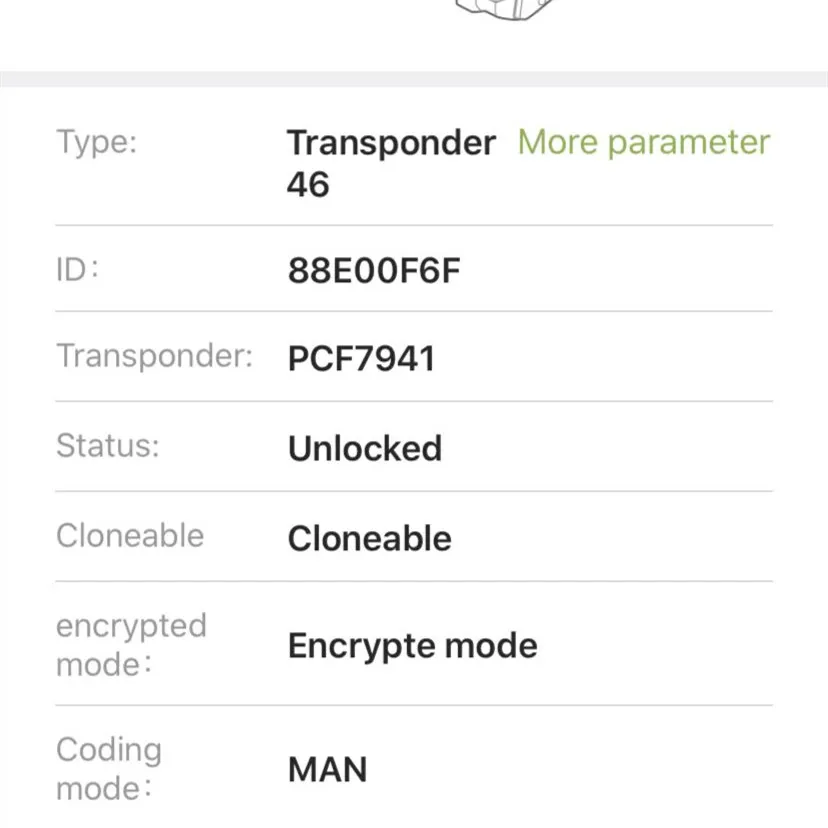
Task: Click the gray Status: label
Action: pos(108,445)
